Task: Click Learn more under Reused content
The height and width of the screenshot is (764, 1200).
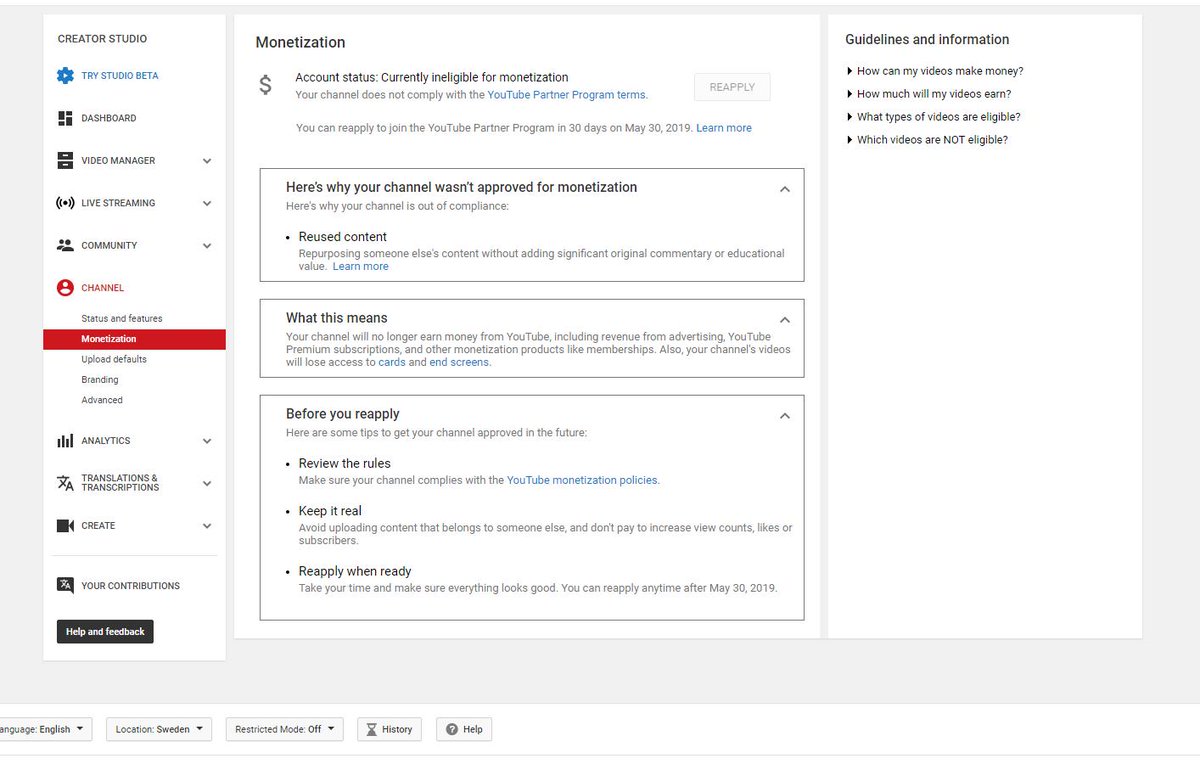Action: pos(361,267)
